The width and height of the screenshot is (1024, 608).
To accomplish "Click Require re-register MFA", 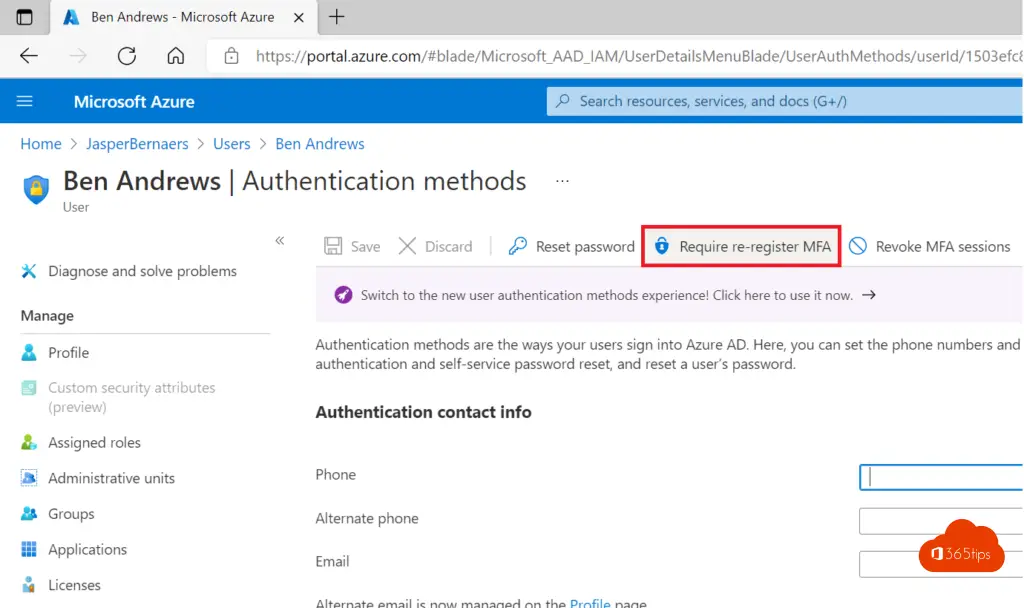I will point(741,246).
